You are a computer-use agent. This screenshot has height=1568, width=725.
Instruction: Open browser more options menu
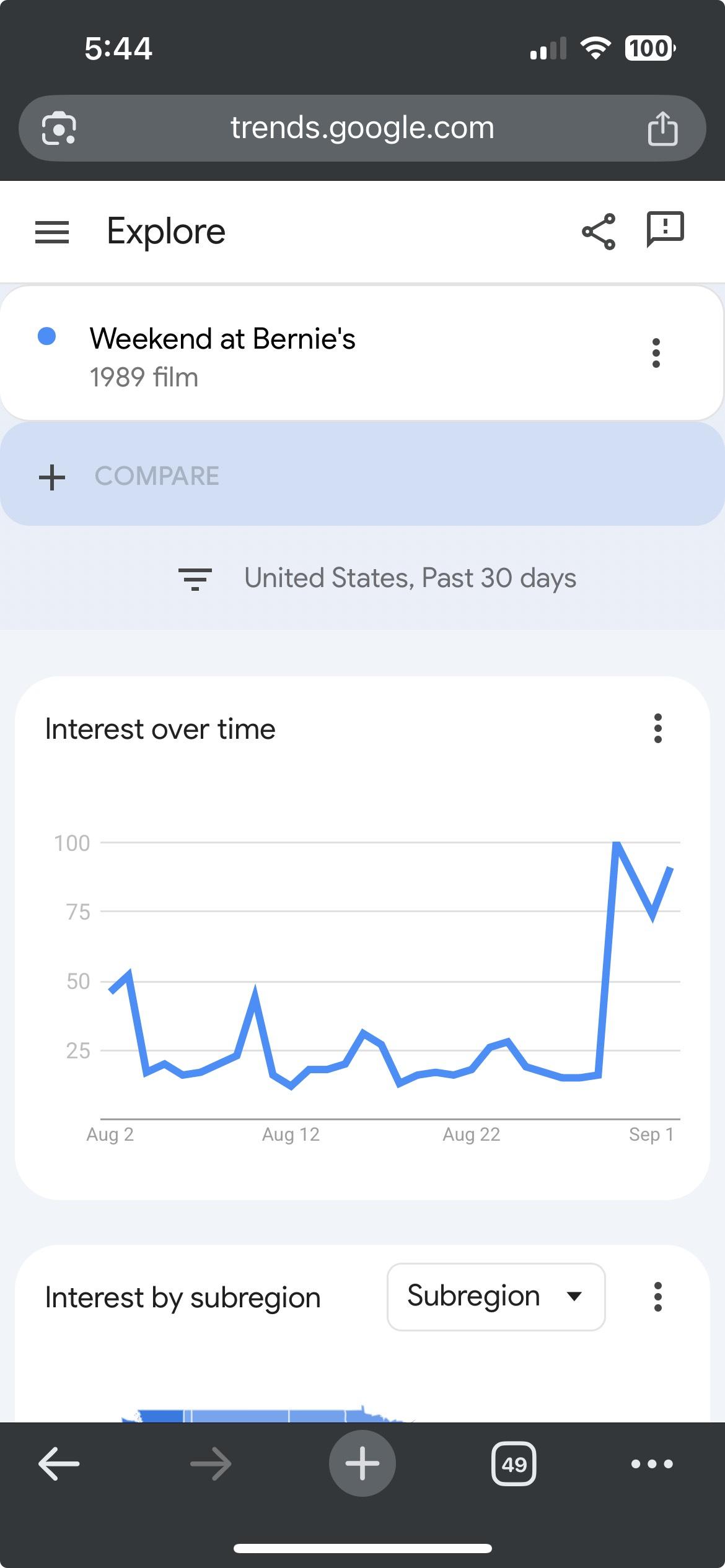(652, 1464)
